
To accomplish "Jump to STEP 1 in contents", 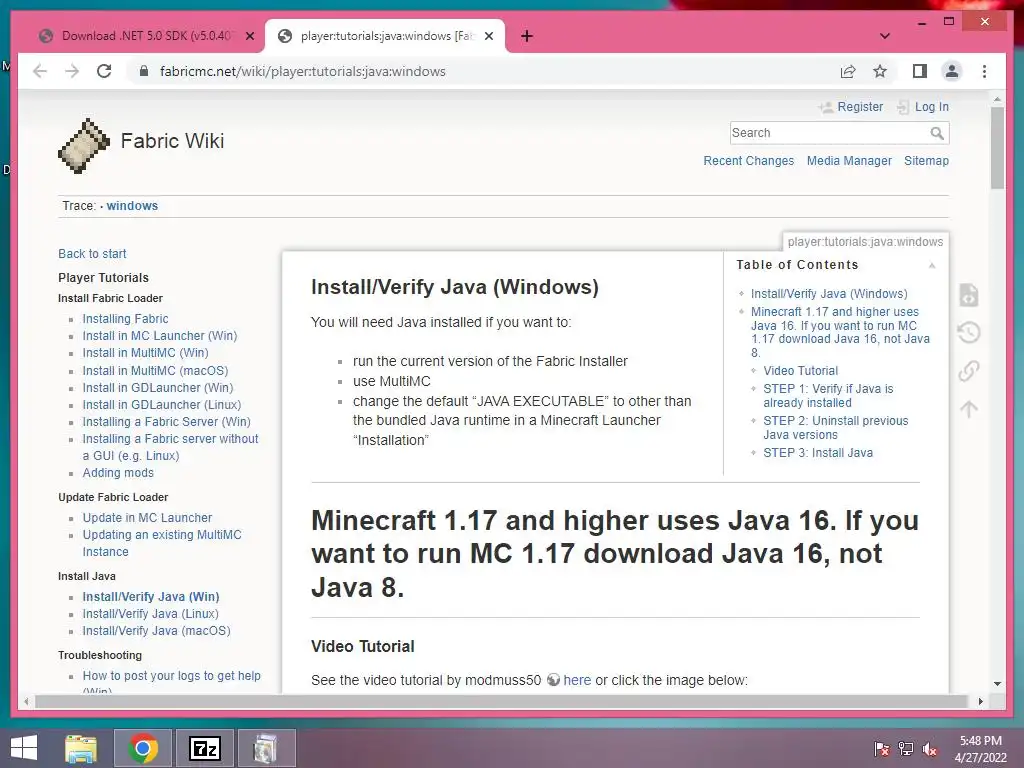I will (x=828, y=396).
